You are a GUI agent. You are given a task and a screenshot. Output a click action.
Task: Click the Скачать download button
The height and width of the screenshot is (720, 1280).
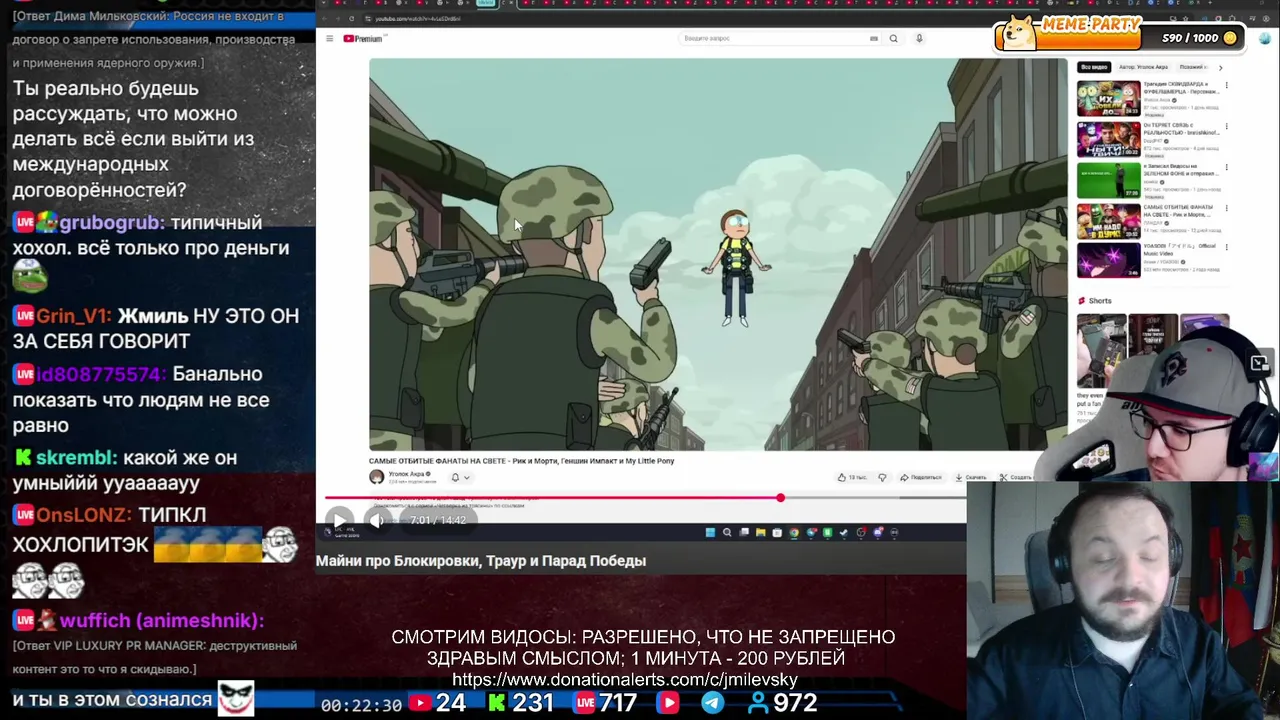[971, 477]
